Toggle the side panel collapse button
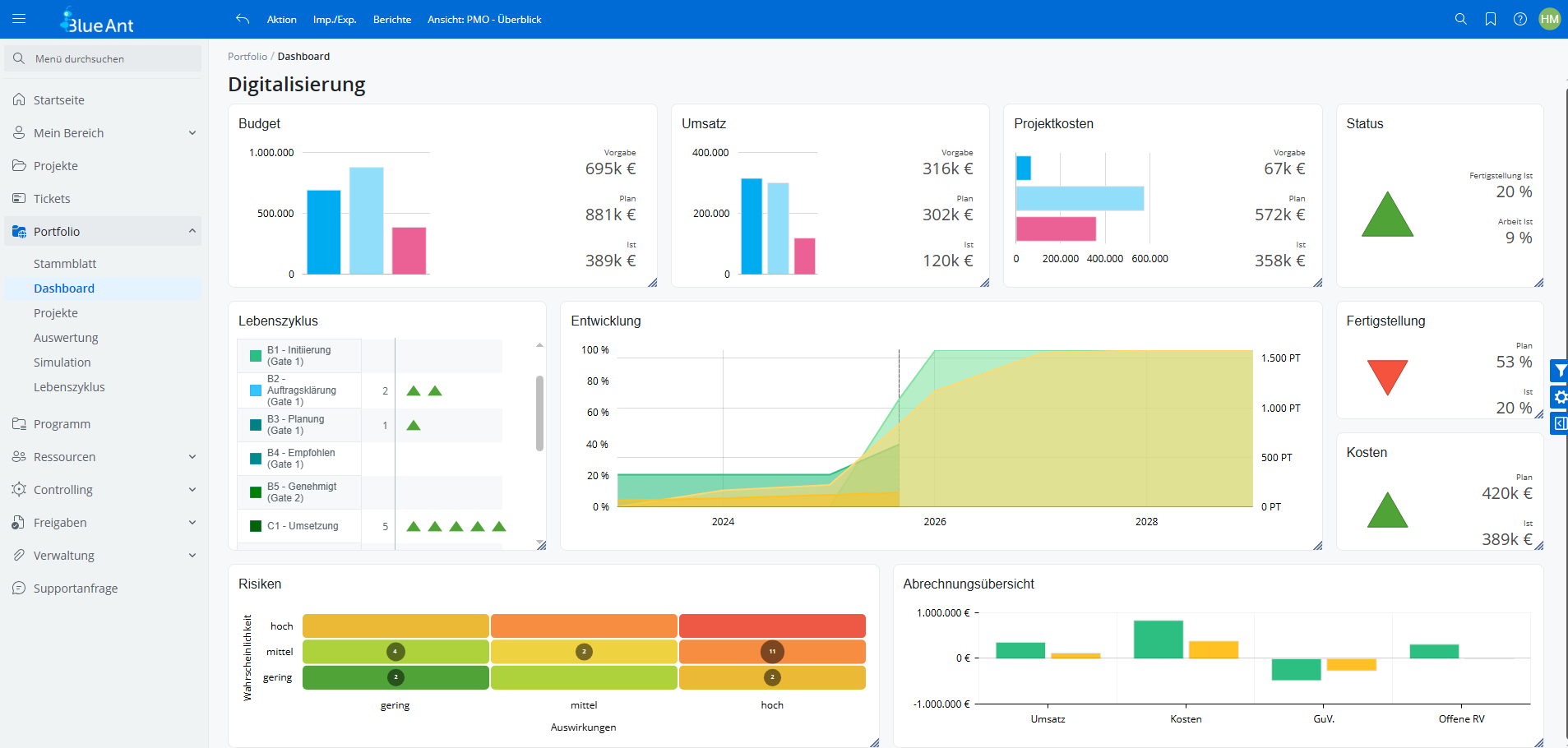Image resolution: width=1568 pixels, height=748 pixels. tap(1559, 423)
